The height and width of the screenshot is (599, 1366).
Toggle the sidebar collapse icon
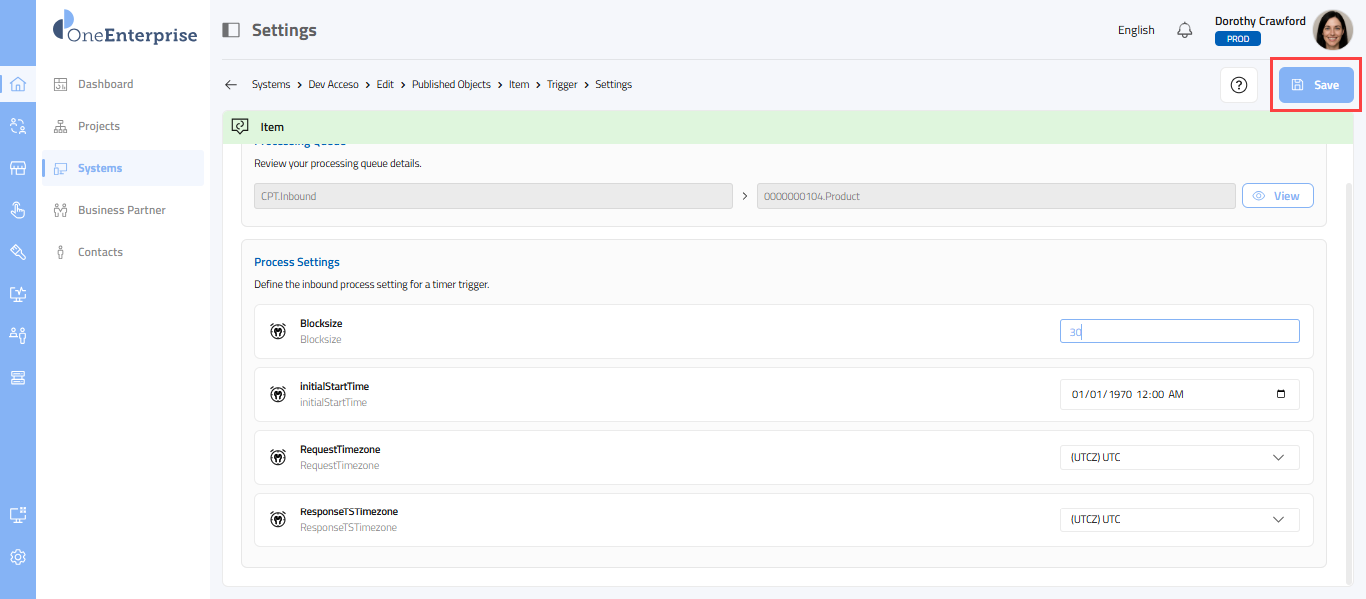(231, 30)
